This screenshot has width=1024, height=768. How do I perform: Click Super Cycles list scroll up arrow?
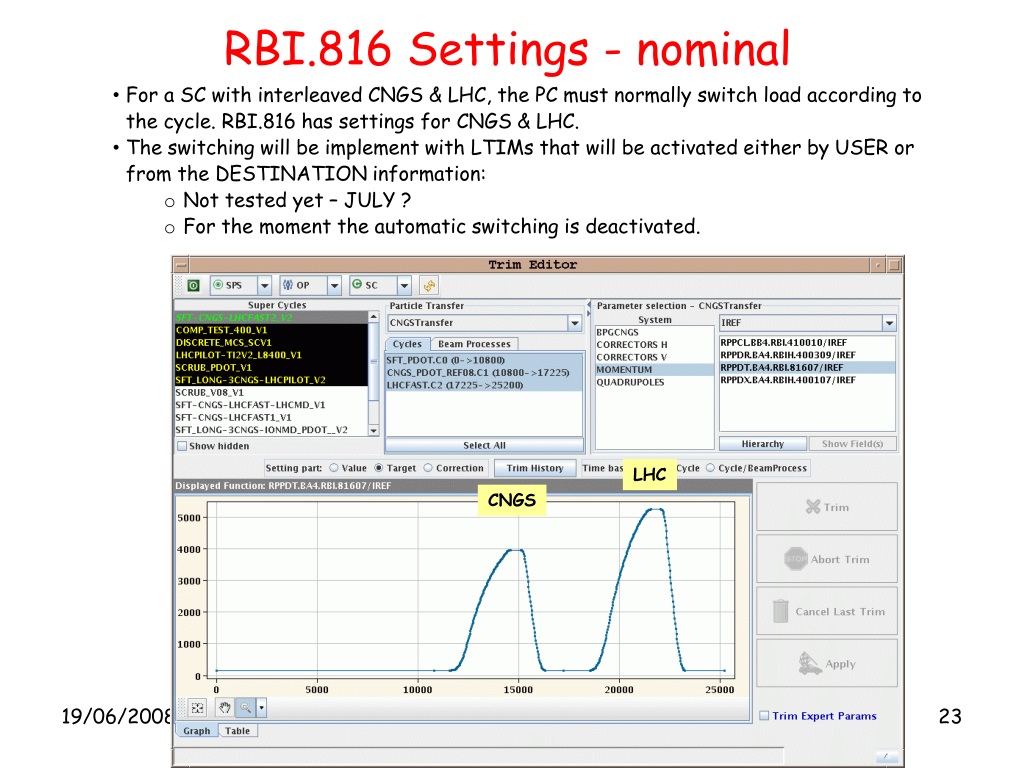point(374,317)
